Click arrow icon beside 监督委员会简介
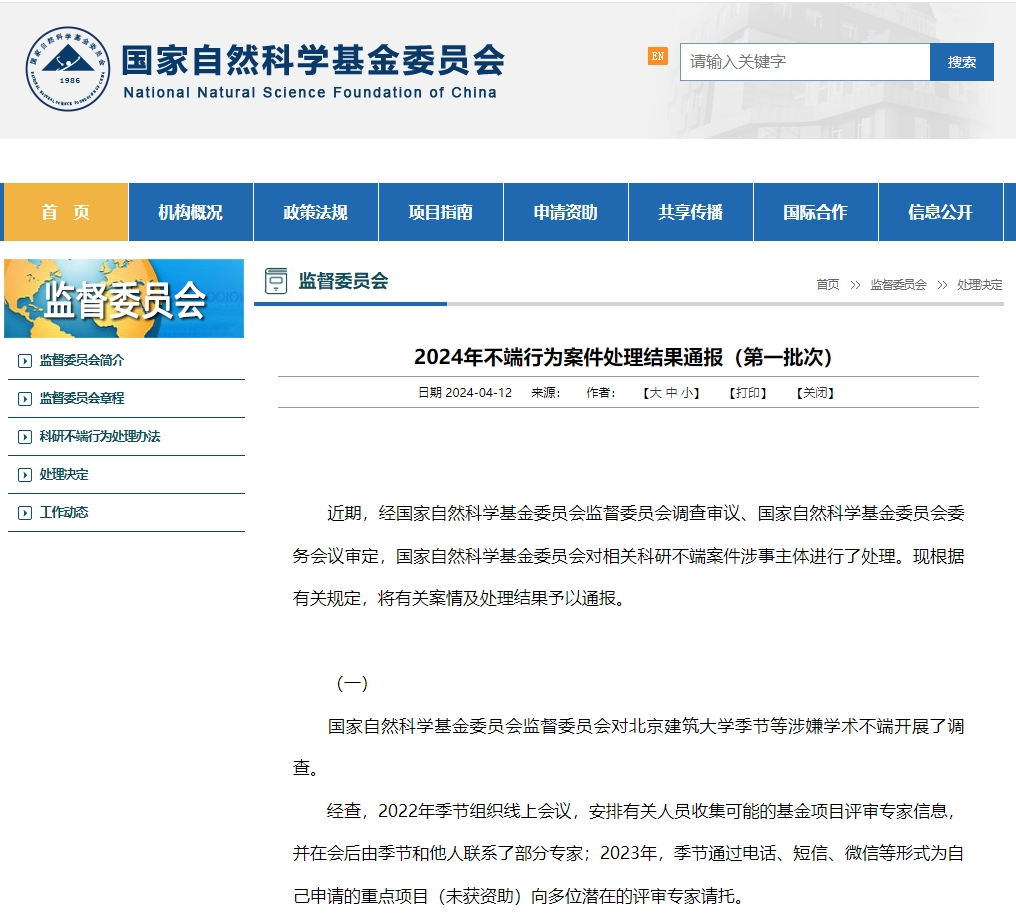Screen dimensions: 1016x917 [x=25, y=361]
